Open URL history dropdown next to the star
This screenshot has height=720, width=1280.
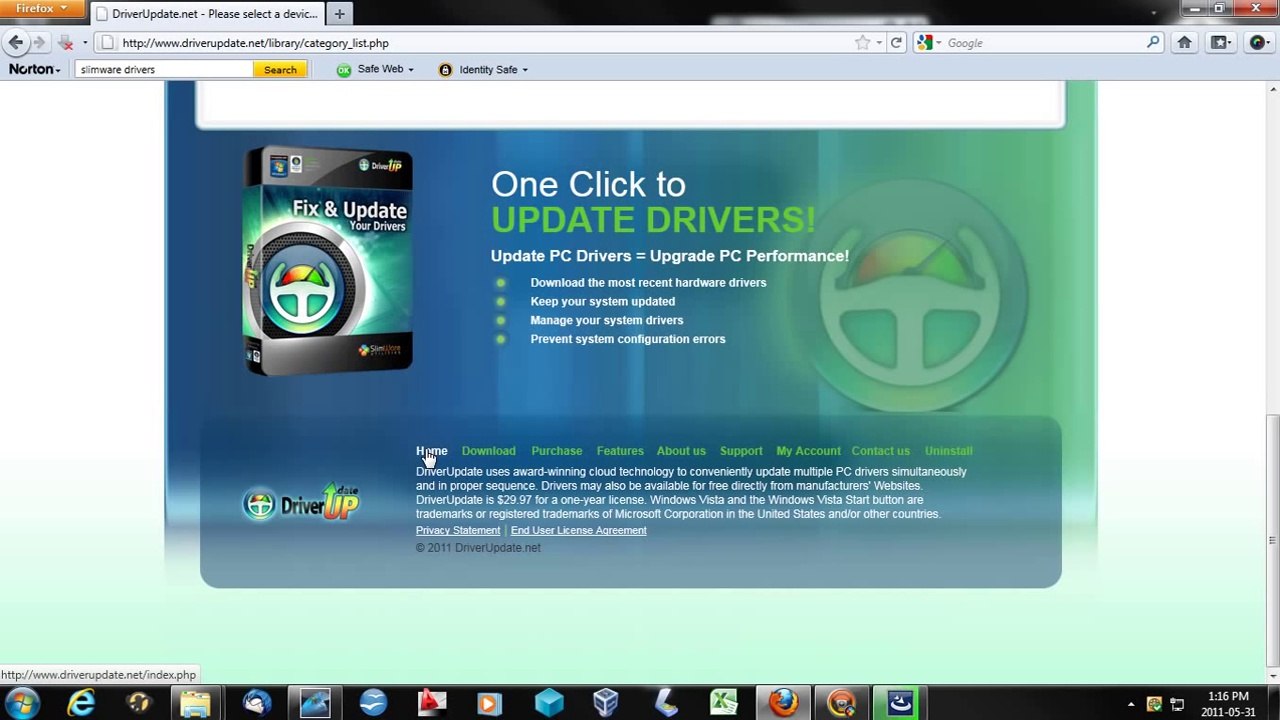pyautogui.click(x=879, y=43)
